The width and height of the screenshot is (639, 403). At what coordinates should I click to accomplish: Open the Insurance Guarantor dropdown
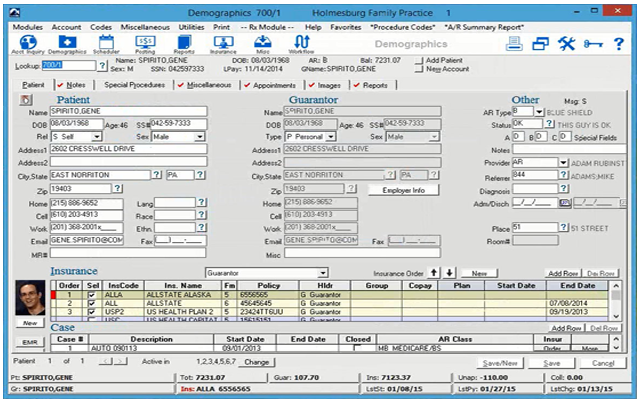[x=323, y=273]
